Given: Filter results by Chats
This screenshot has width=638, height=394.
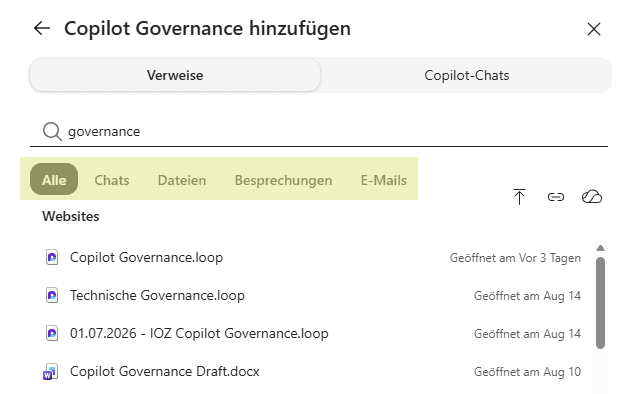Looking at the screenshot, I should 112,180.
